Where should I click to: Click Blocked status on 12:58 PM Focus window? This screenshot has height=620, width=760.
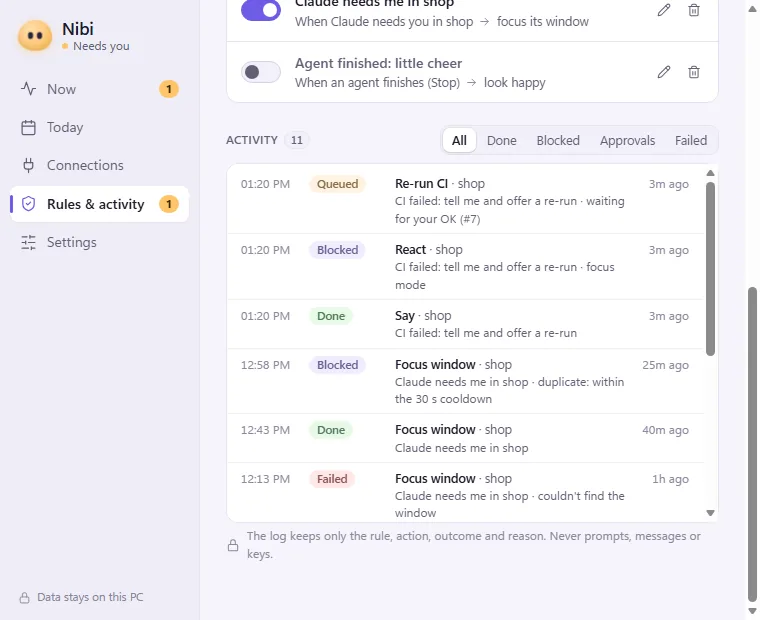pyautogui.click(x=337, y=365)
